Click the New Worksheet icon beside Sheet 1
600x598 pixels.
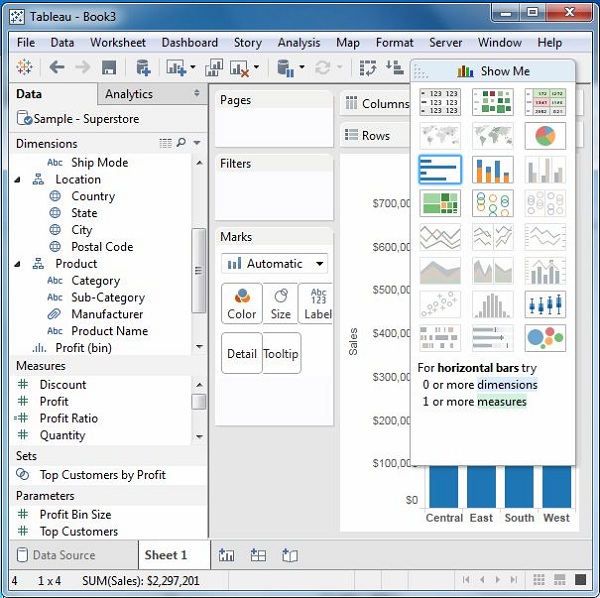point(227,555)
